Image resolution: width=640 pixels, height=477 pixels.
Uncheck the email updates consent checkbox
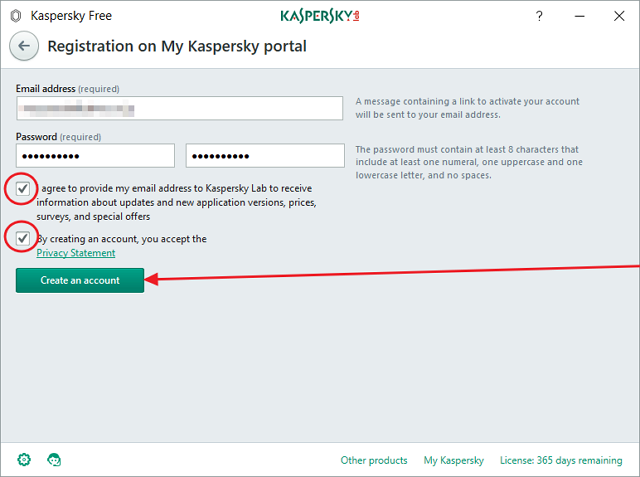23,188
